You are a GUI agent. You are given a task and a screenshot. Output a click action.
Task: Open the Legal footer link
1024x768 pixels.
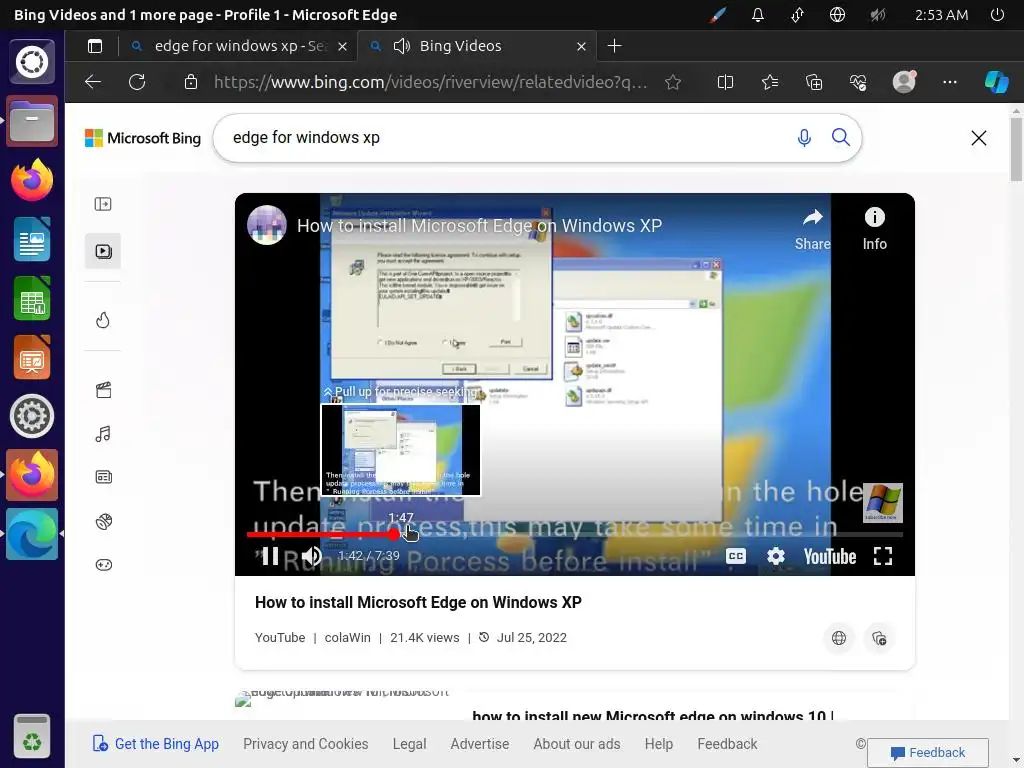409,744
